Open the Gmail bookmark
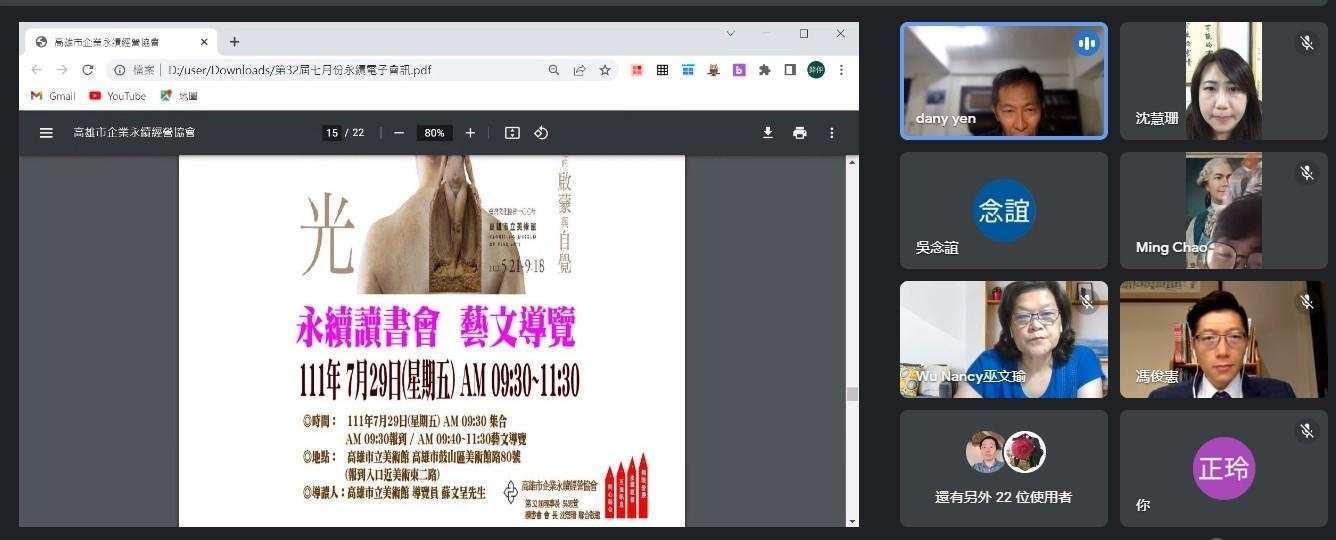Image resolution: width=1336 pixels, height=540 pixels. pyautogui.click(x=53, y=96)
